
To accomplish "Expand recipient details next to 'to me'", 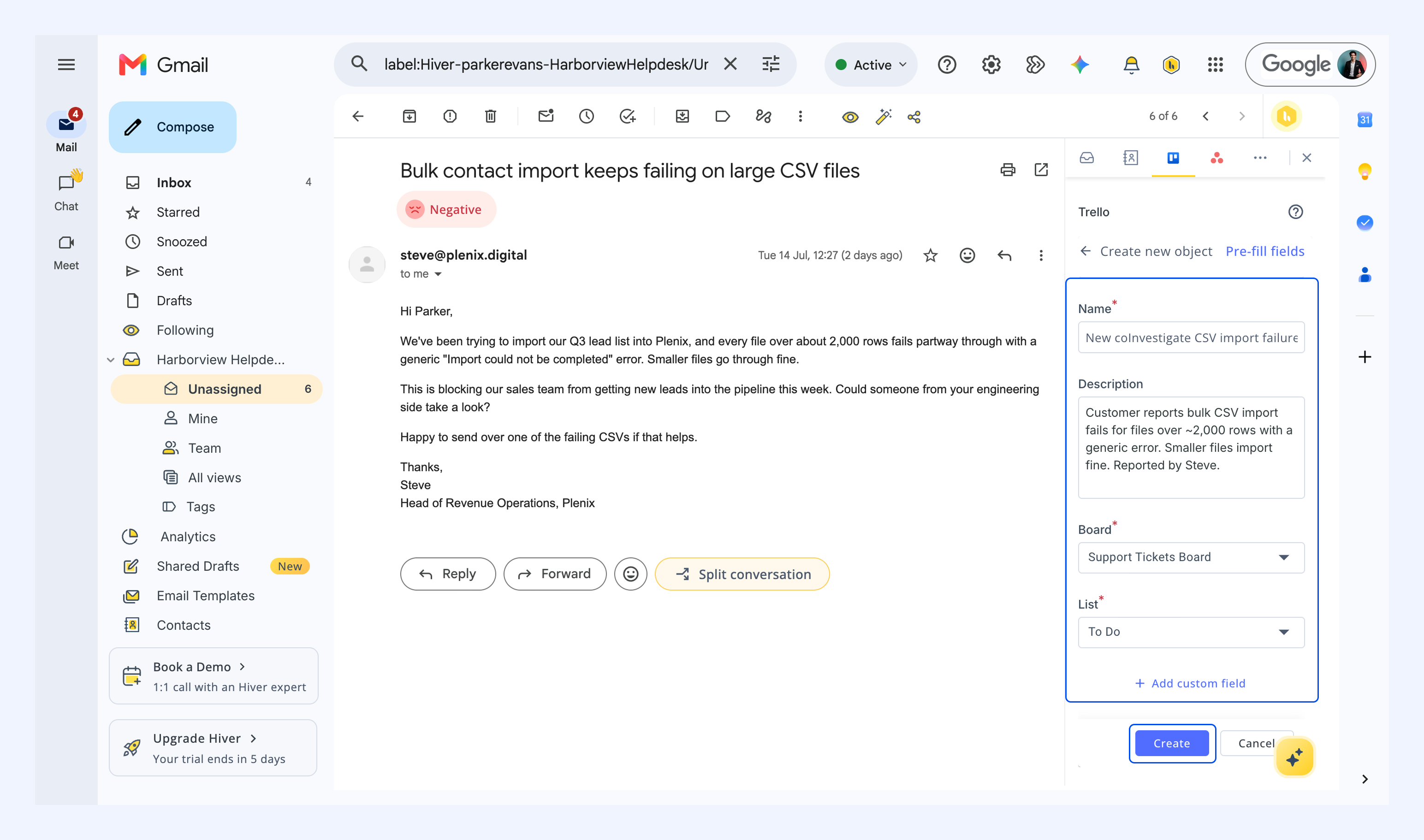I will 438,274.
